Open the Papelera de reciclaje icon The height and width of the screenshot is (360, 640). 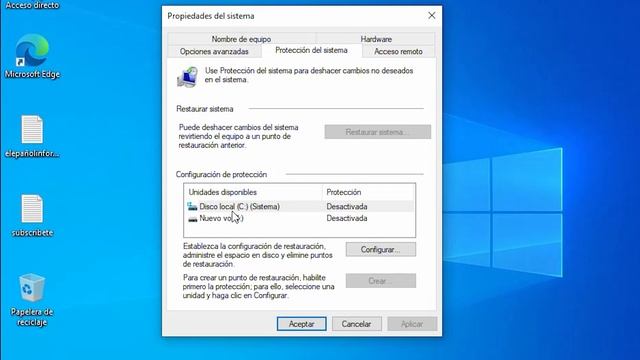click(32, 288)
